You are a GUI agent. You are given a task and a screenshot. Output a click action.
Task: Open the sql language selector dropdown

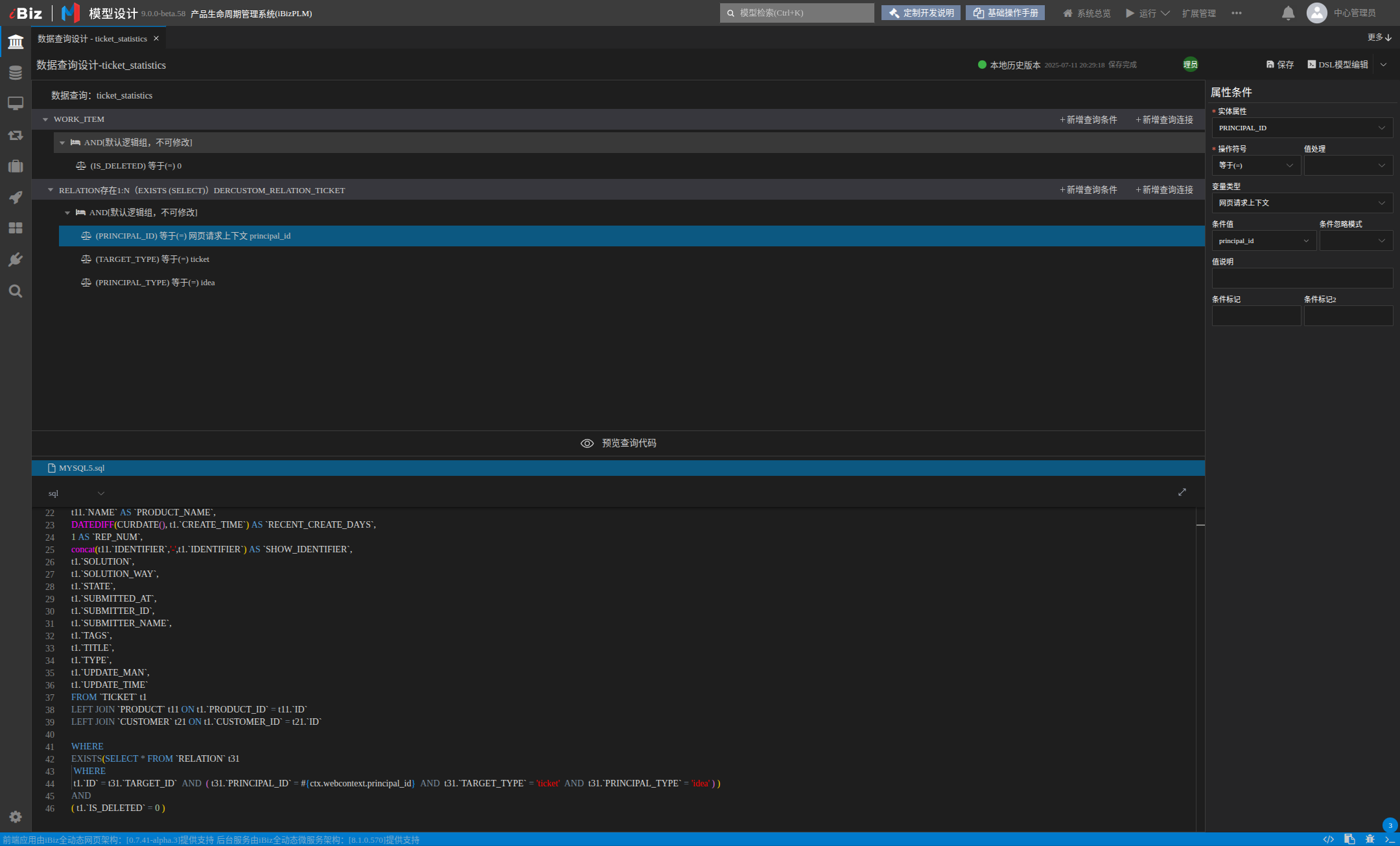pos(76,493)
